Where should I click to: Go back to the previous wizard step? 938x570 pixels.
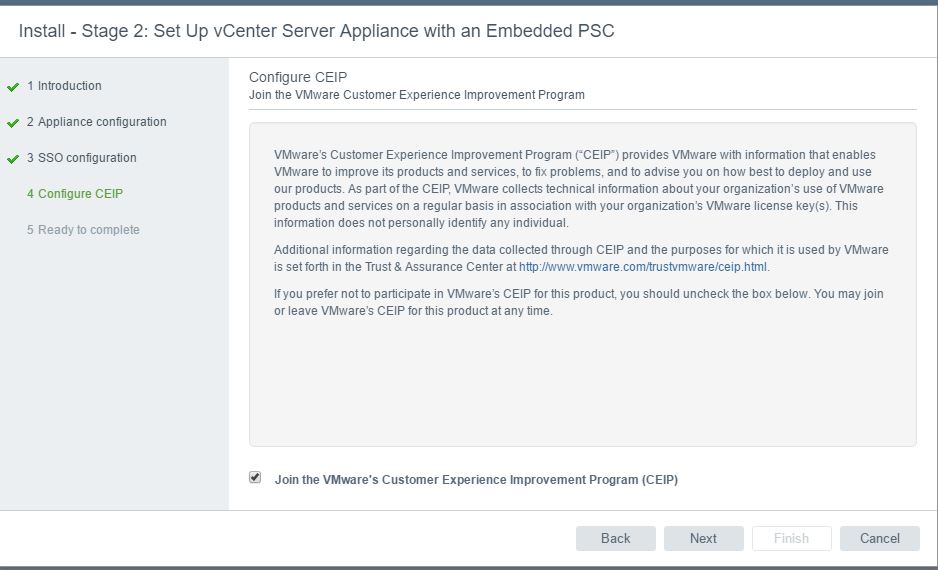click(616, 538)
